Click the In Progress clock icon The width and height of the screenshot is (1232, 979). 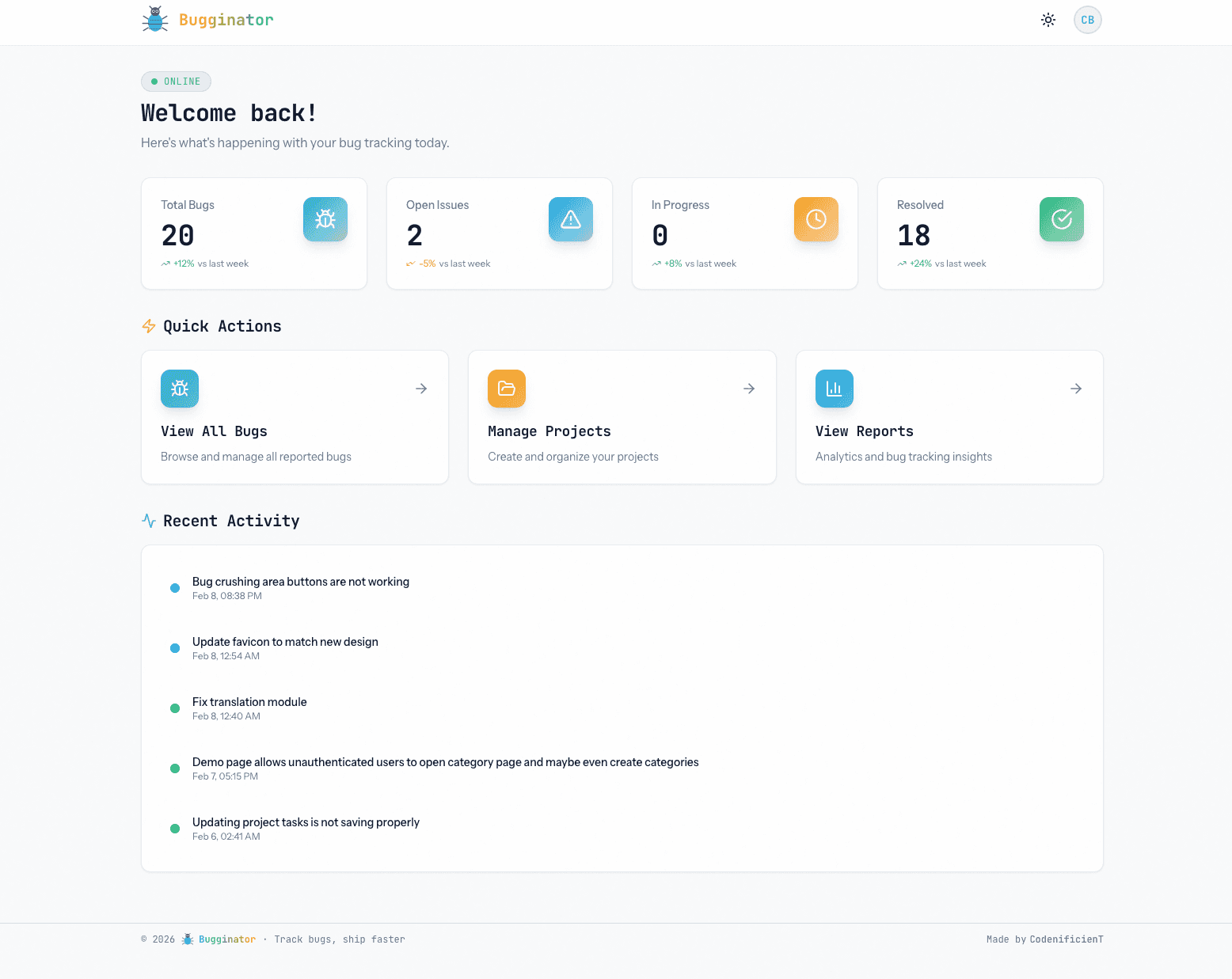coord(816,219)
